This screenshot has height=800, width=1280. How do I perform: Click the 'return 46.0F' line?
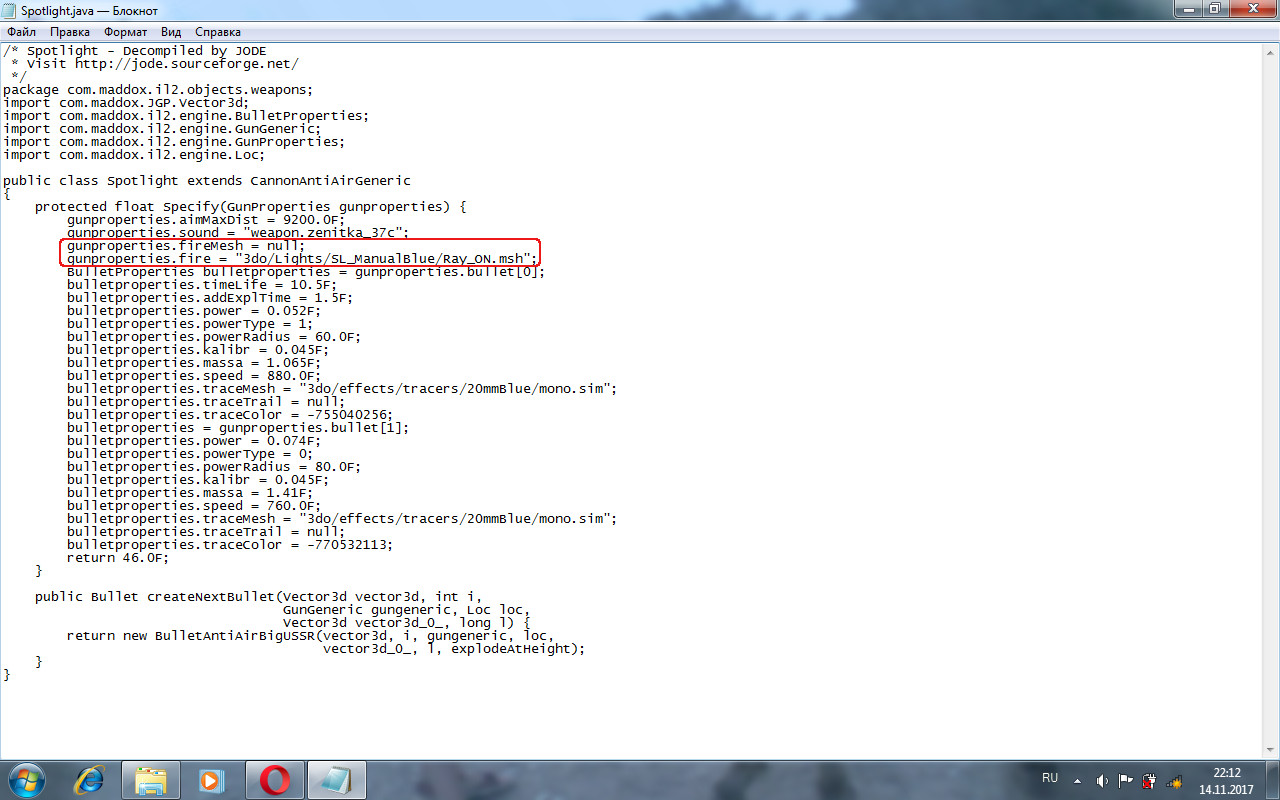(118, 558)
